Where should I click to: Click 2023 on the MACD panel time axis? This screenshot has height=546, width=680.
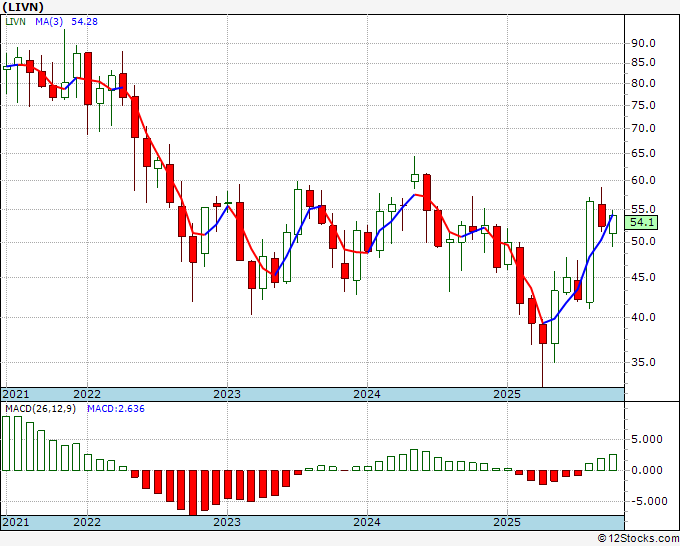point(227,522)
